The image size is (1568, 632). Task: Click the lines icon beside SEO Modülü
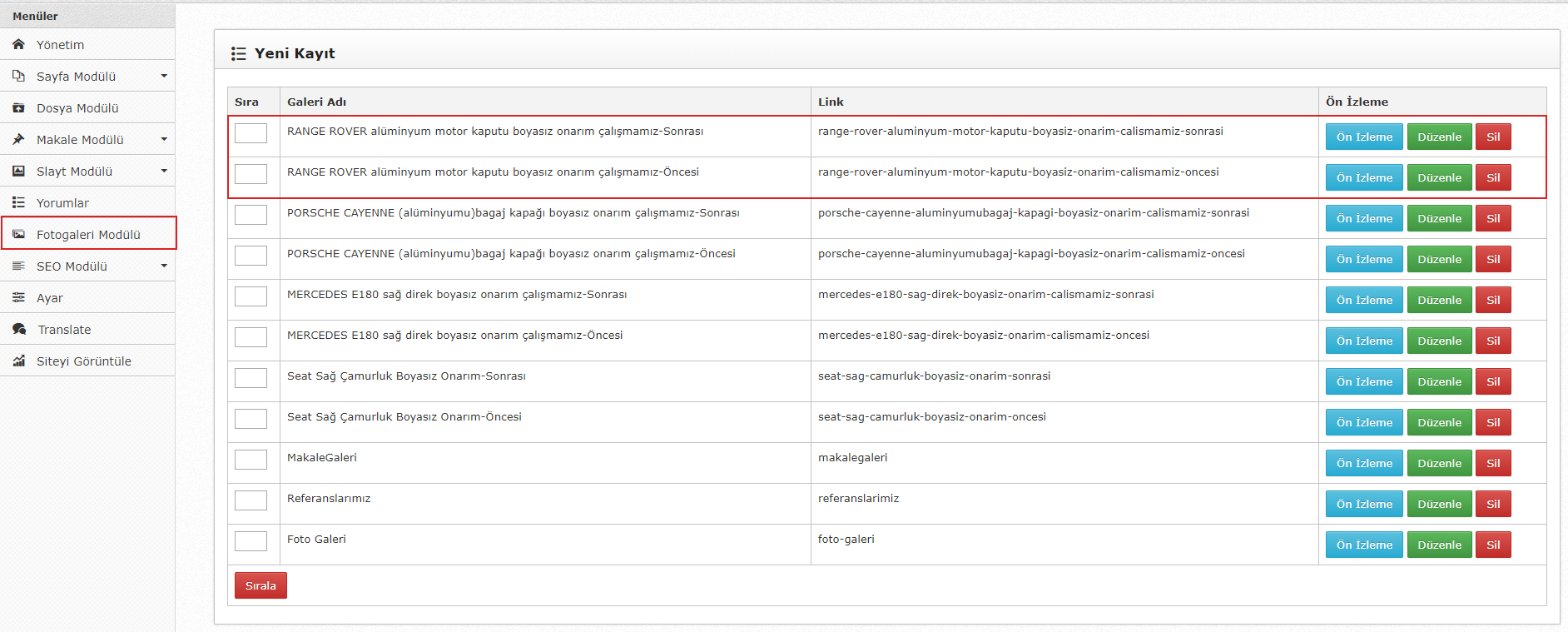[x=18, y=266]
